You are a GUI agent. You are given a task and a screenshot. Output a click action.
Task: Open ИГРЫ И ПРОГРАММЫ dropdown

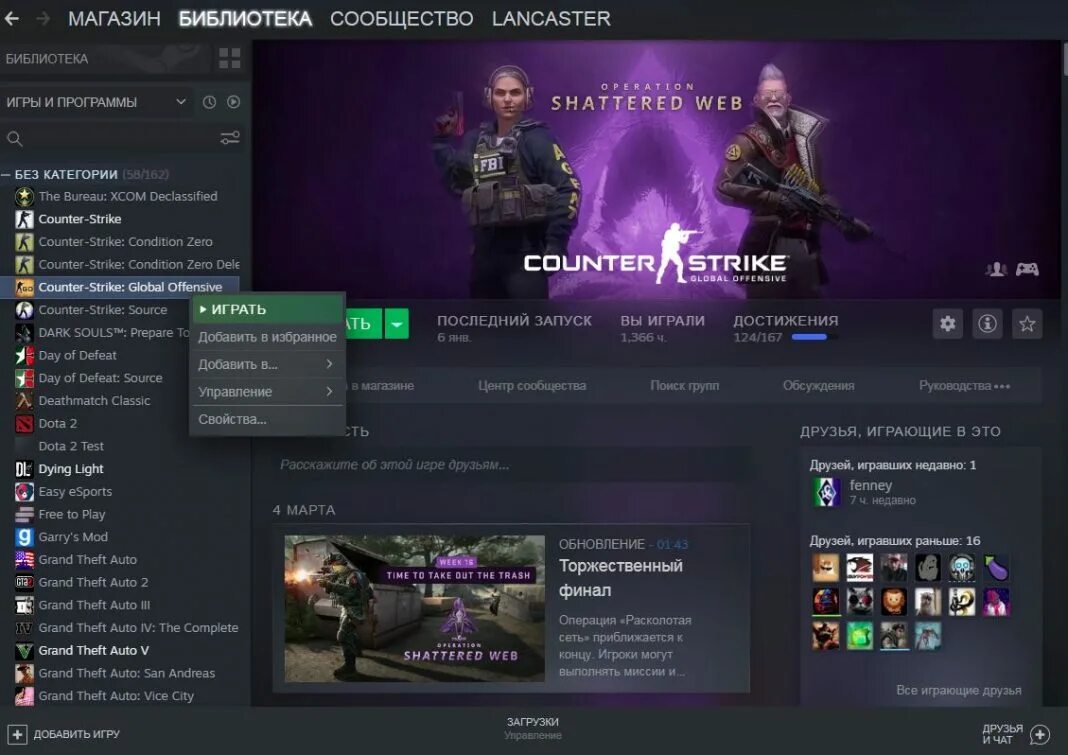96,102
